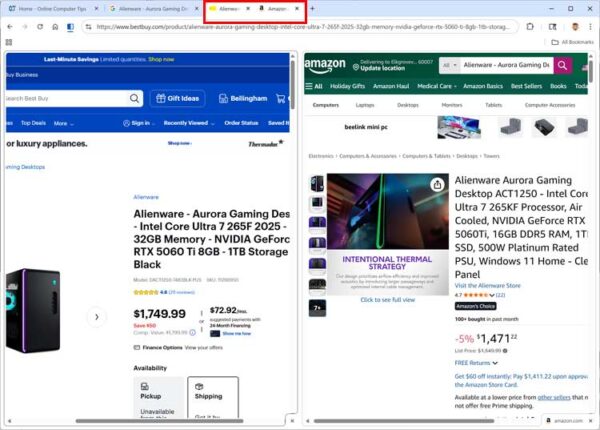Click the split view icon beside the address bar
The width and height of the screenshot is (600, 430).
70,27
